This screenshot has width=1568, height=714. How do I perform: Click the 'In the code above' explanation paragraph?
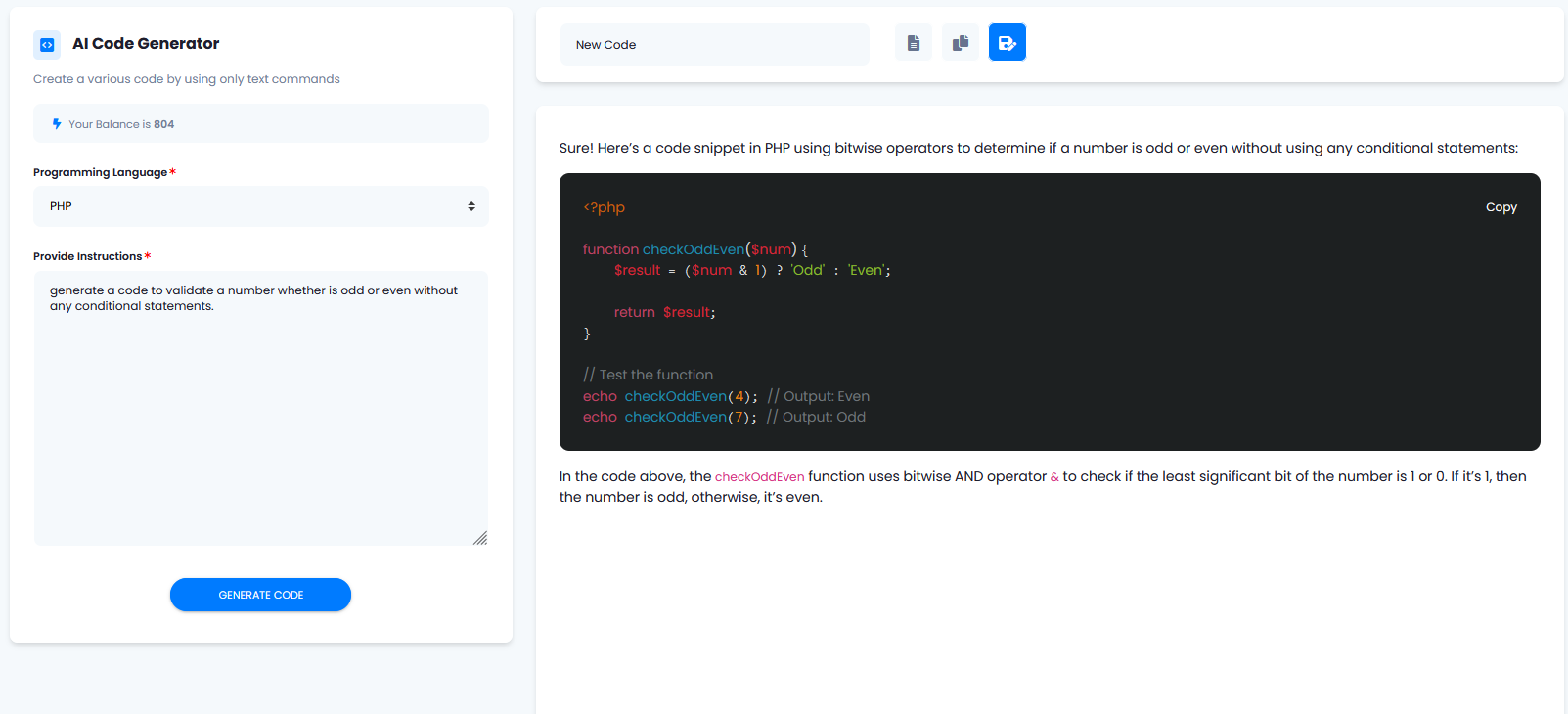pos(1043,487)
